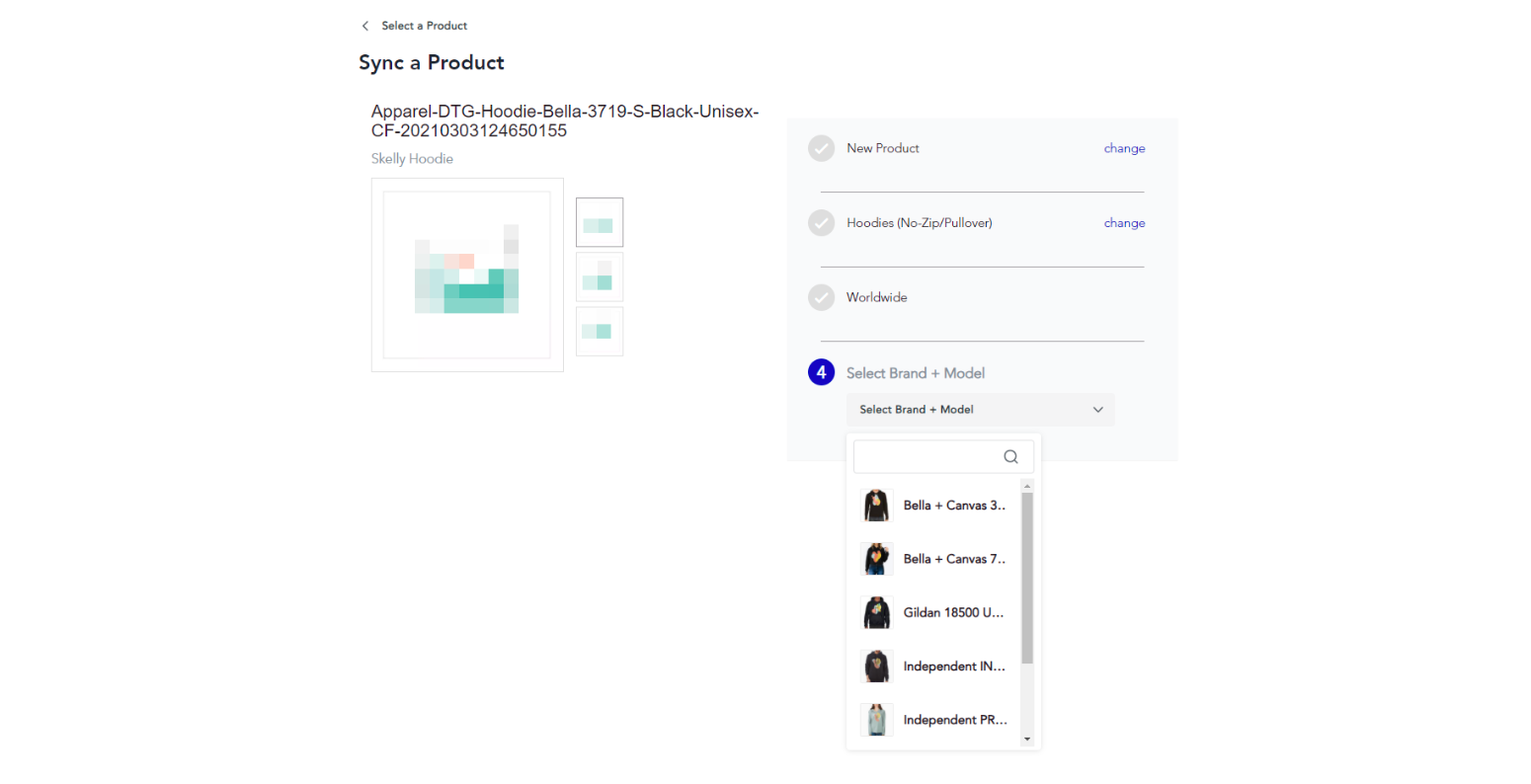Click the list scroll down arrow
1531x784 pixels.
pyautogui.click(x=1027, y=740)
